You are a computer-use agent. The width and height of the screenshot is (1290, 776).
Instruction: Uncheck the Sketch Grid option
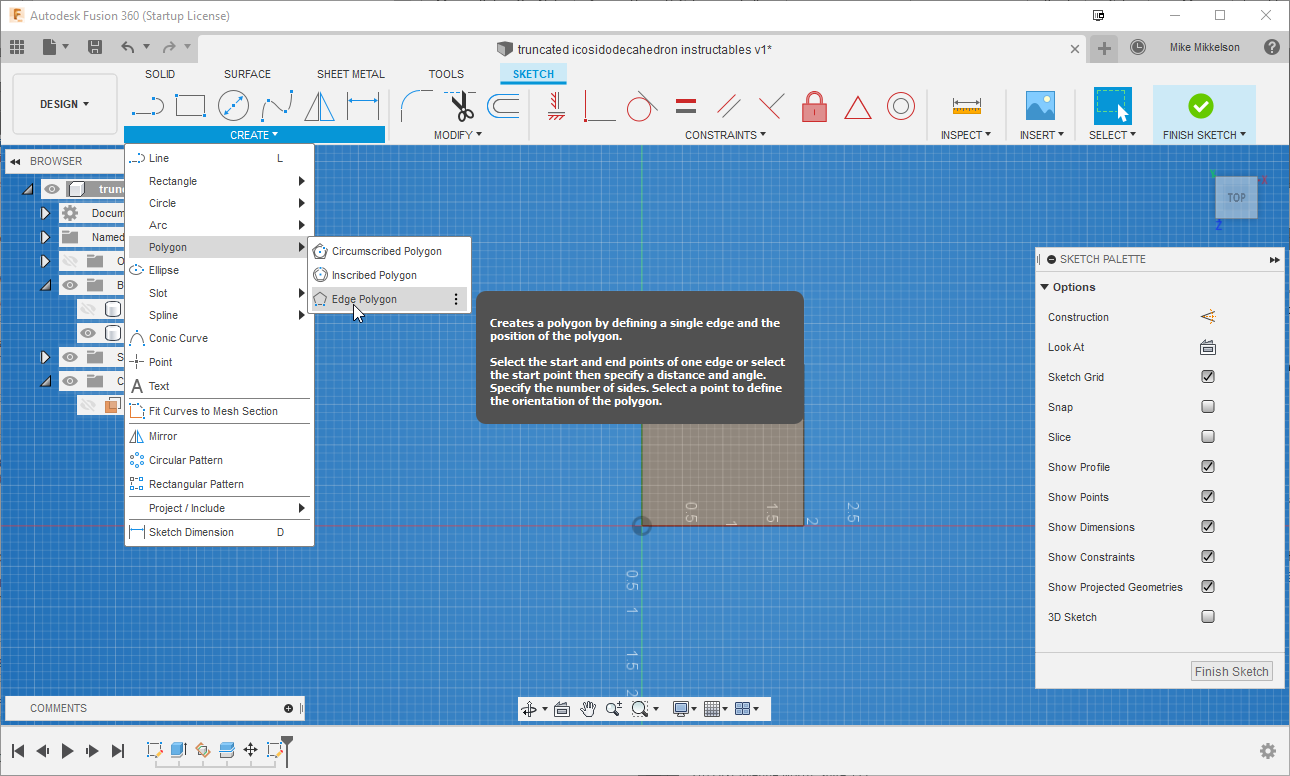pyautogui.click(x=1207, y=377)
